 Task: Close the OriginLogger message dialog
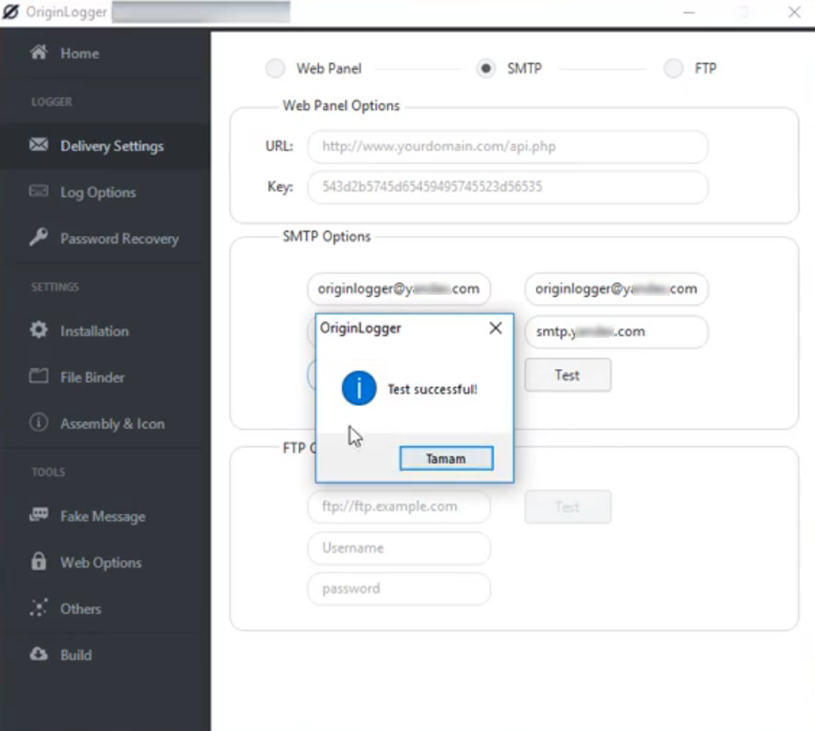pos(495,328)
